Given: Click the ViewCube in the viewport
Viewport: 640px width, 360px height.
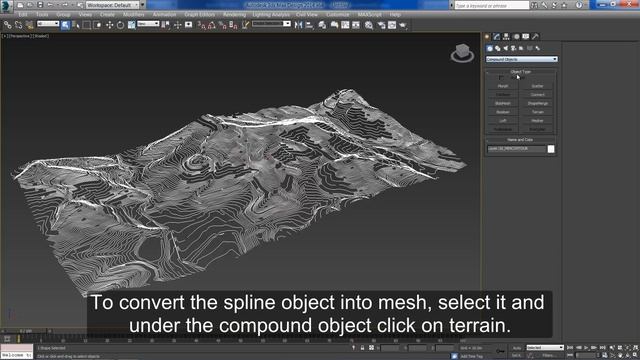Looking at the screenshot, I should [462, 53].
